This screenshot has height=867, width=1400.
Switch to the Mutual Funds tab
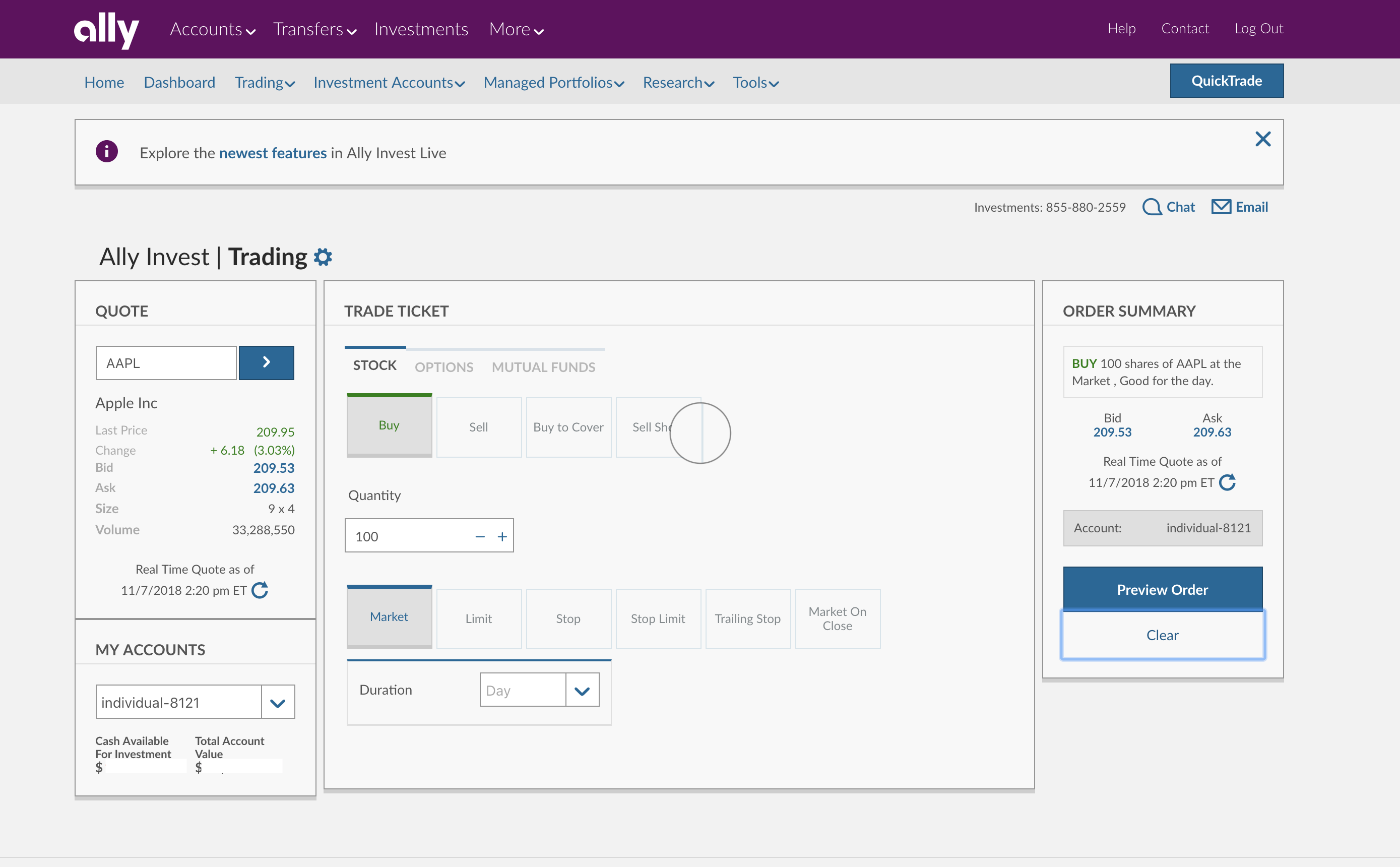point(543,366)
